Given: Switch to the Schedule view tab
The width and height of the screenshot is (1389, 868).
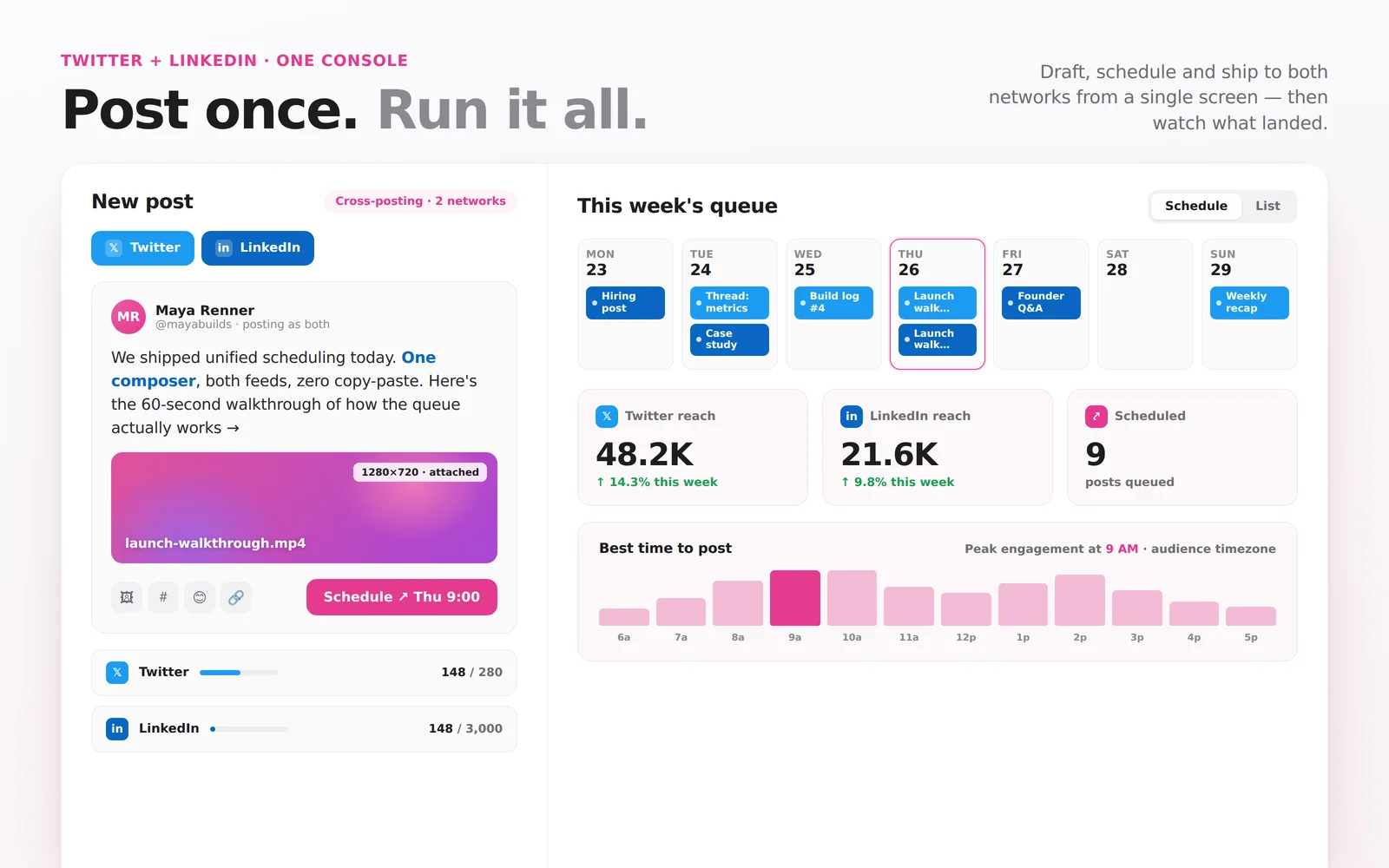Looking at the screenshot, I should [1195, 206].
